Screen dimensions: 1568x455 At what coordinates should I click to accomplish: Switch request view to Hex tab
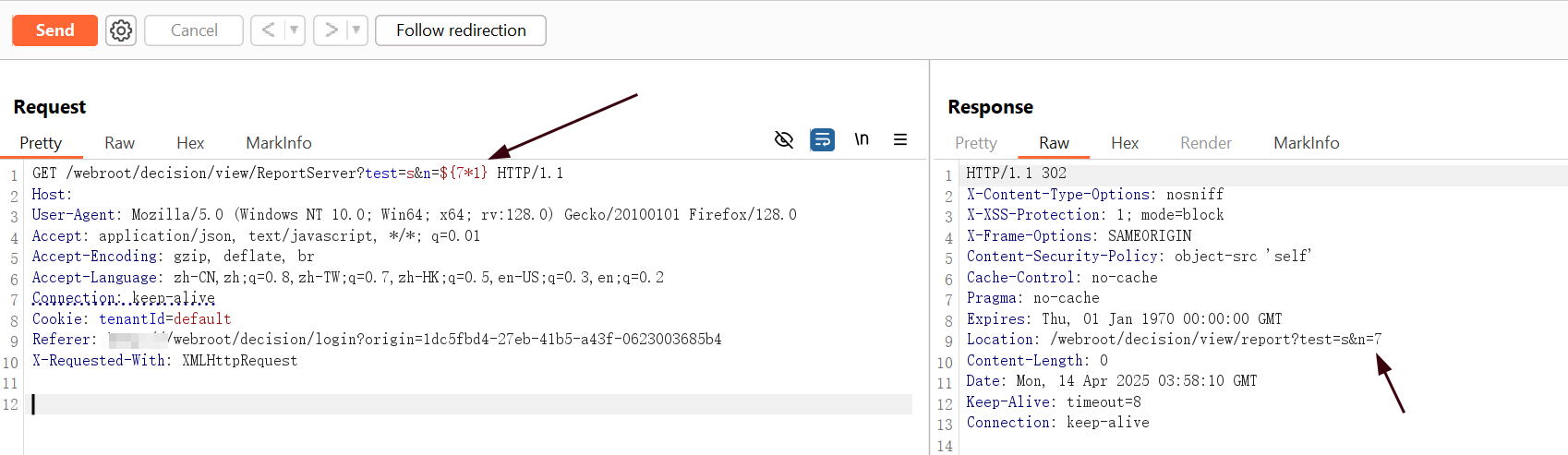[x=190, y=143]
